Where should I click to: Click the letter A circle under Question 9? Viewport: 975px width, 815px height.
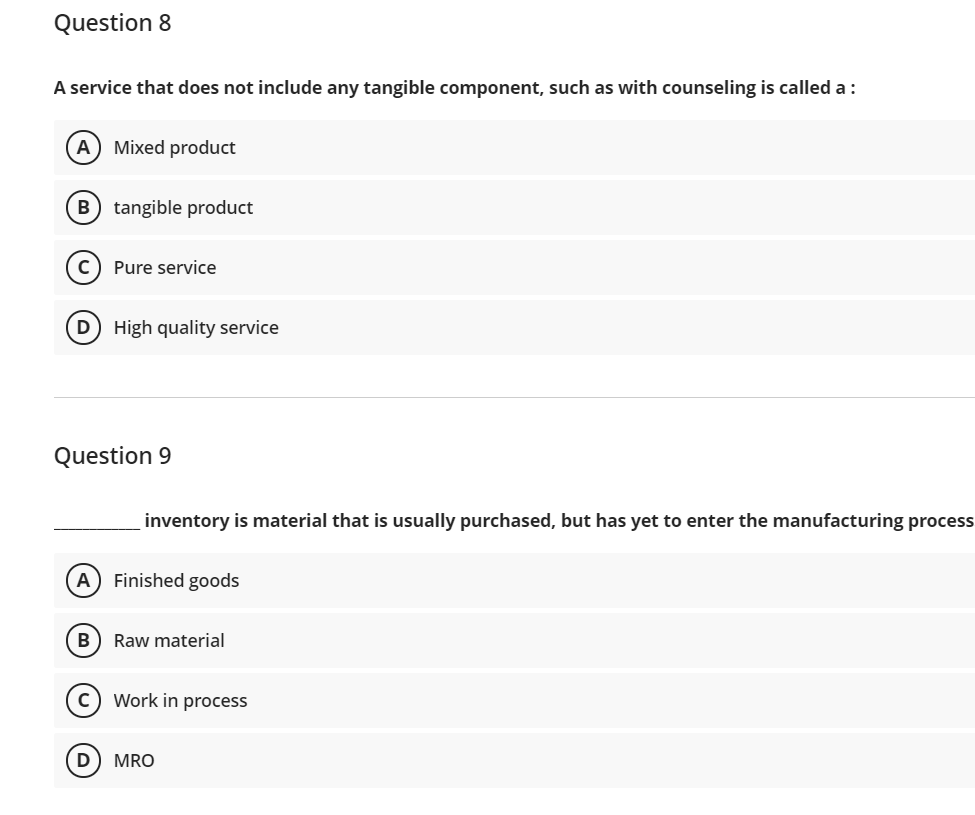pos(83,580)
